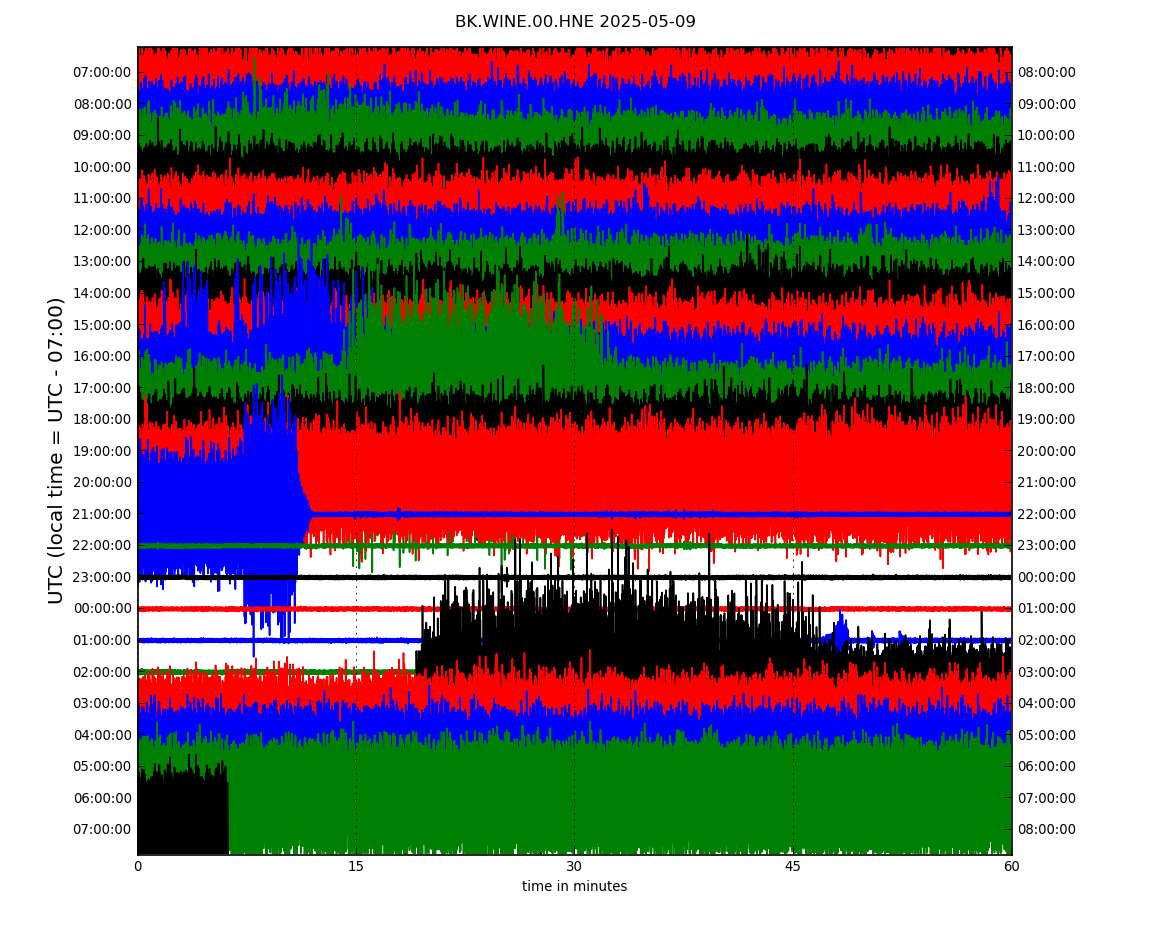Screen dimensions: 1150x950
Task: Click the 20:00:00 UTC label on left axis
Action: (x=102, y=483)
